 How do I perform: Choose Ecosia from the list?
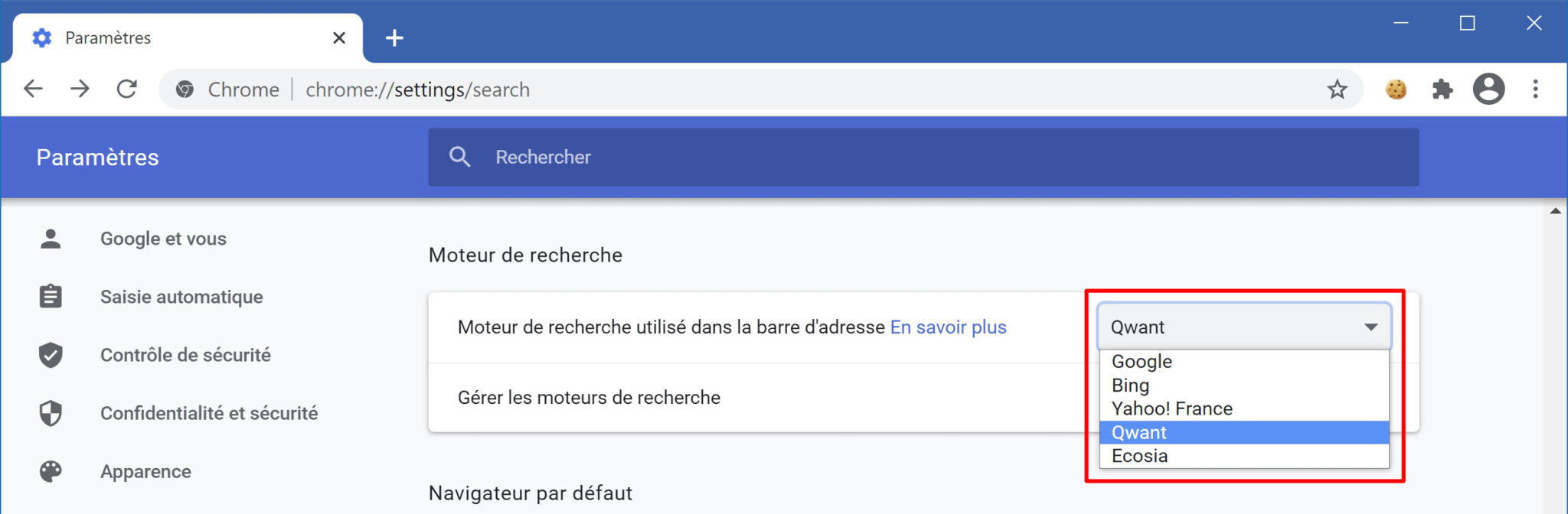[1140, 456]
